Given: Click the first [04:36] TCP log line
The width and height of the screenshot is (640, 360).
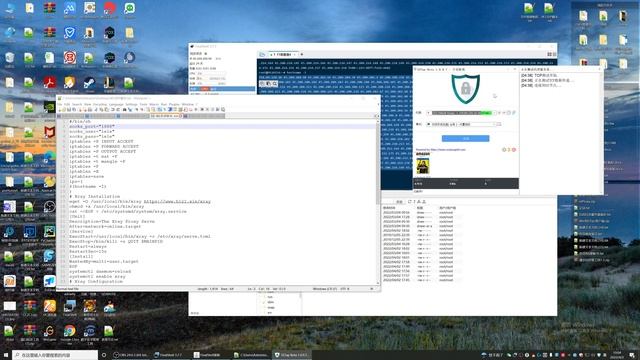Looking at the screenshot, I should coord(539,76).
